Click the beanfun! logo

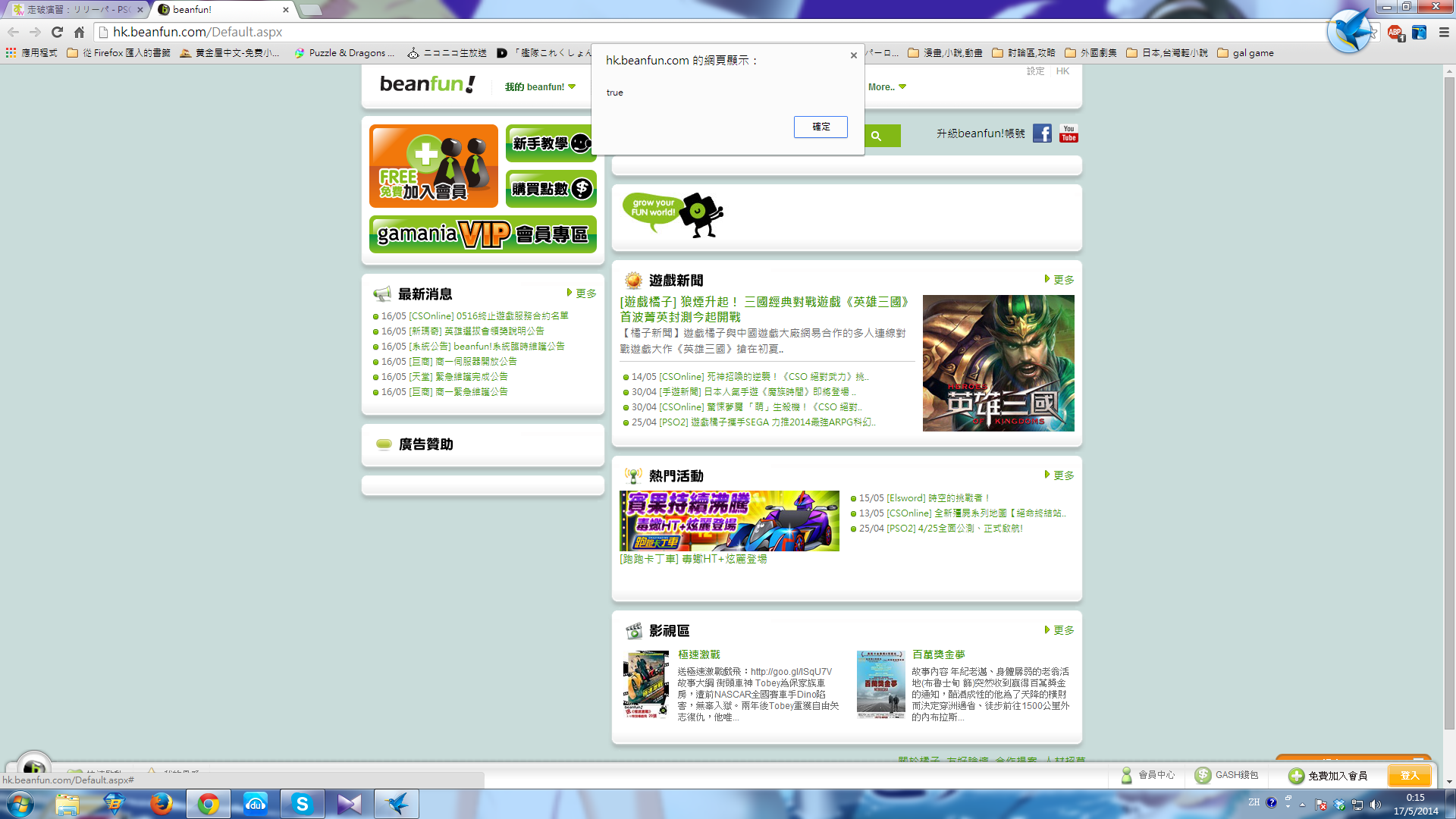click(427, 84)
